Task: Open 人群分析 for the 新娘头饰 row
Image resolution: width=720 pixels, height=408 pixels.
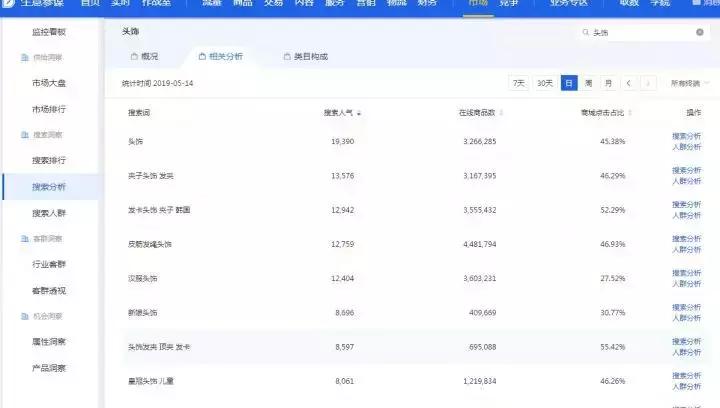Action: tap(686, 318)
